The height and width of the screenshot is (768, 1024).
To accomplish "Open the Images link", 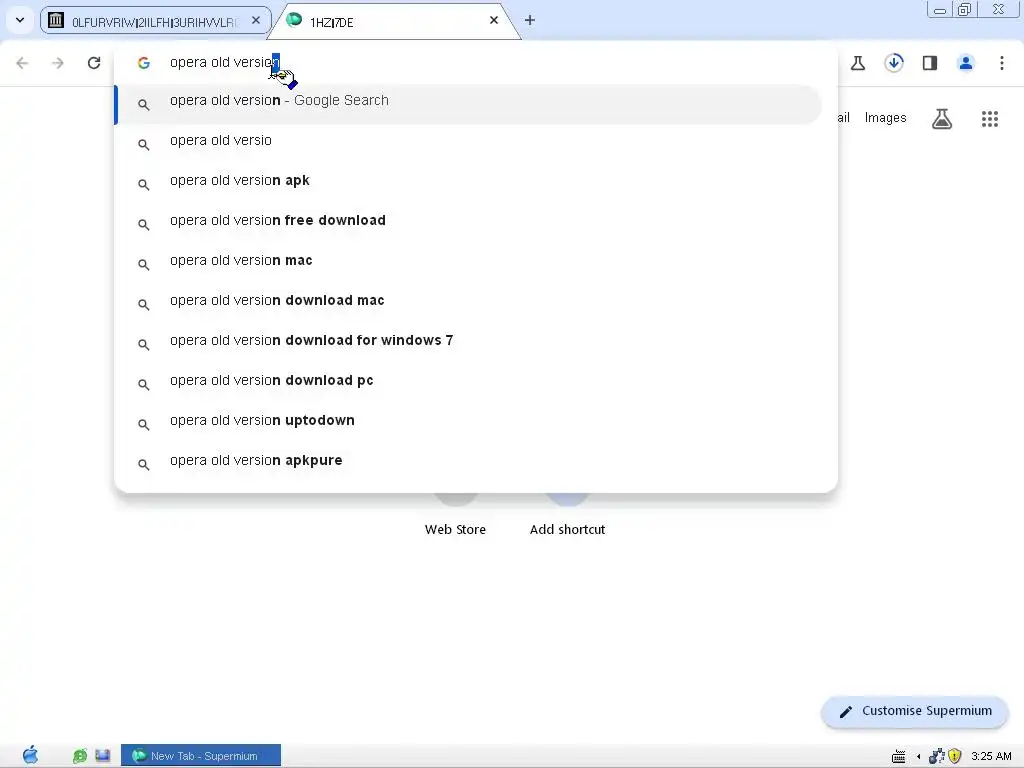I will [885, 118].
